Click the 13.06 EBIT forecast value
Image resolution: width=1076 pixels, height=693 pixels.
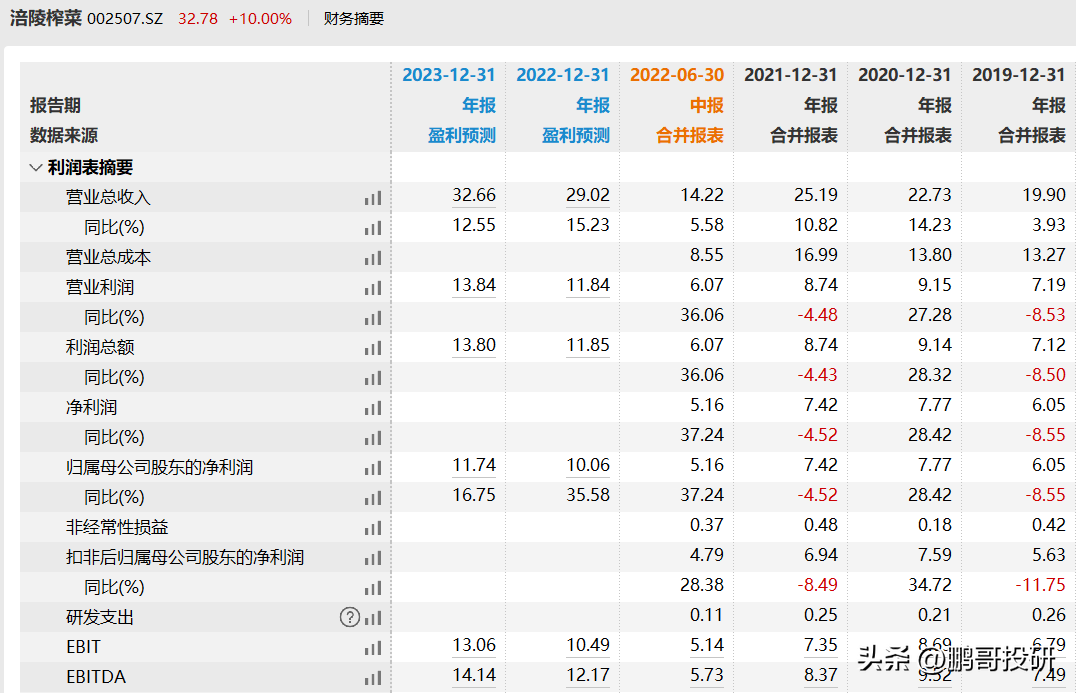[x=473, y=645]
